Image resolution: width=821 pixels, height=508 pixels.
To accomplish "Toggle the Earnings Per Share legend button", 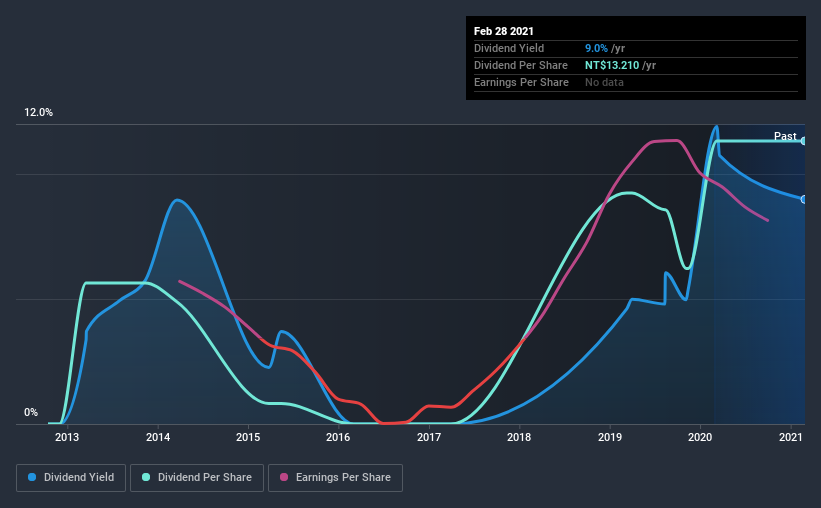I will coord(335,478).
